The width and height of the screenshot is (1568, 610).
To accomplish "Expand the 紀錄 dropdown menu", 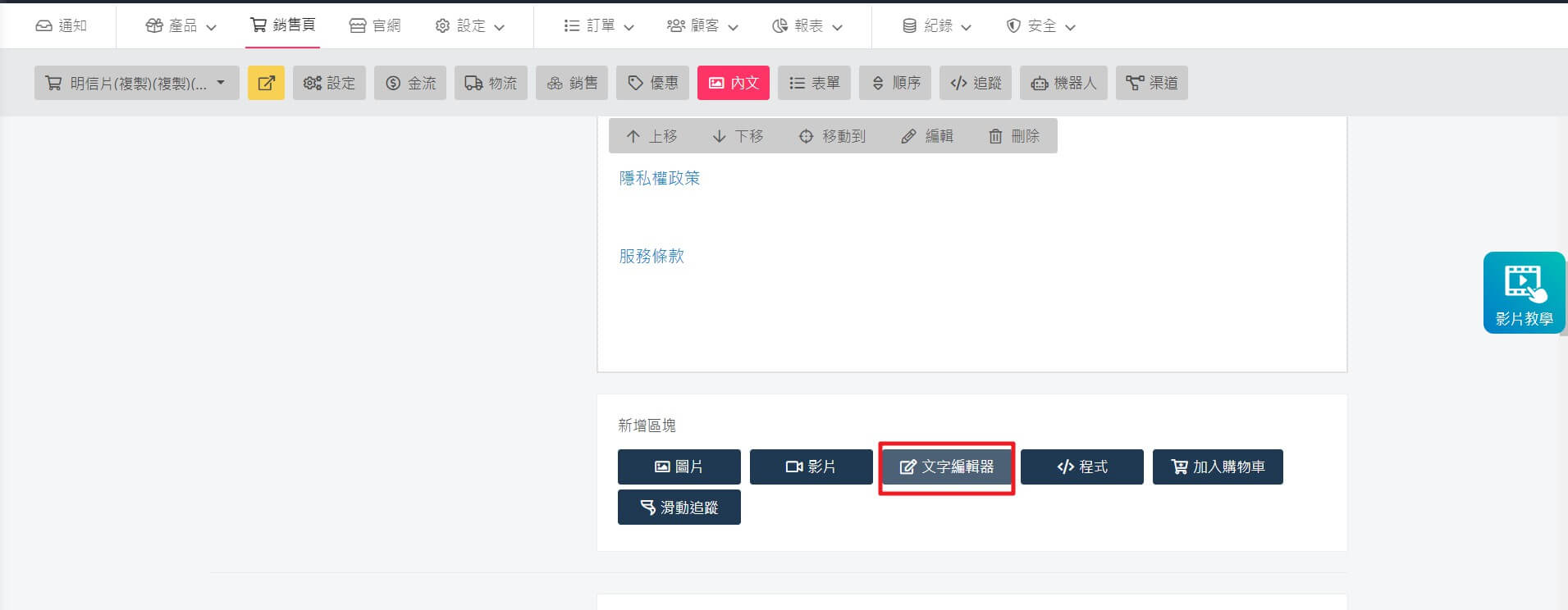I will pos(936,26).
